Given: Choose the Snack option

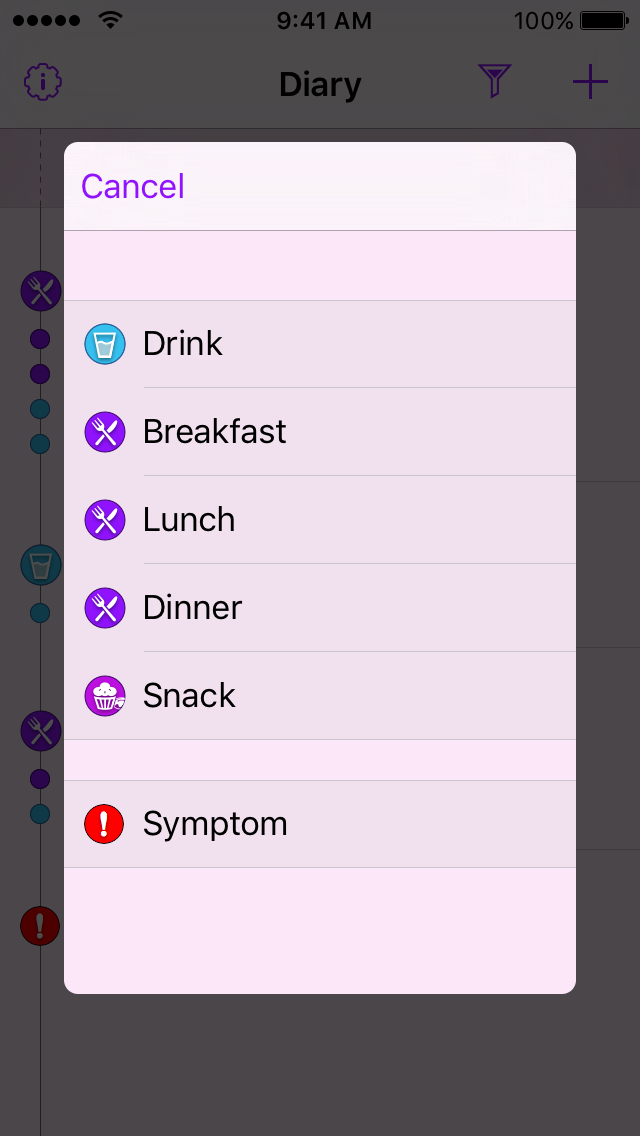Looking at the screenshot, I should coord(189,696).
